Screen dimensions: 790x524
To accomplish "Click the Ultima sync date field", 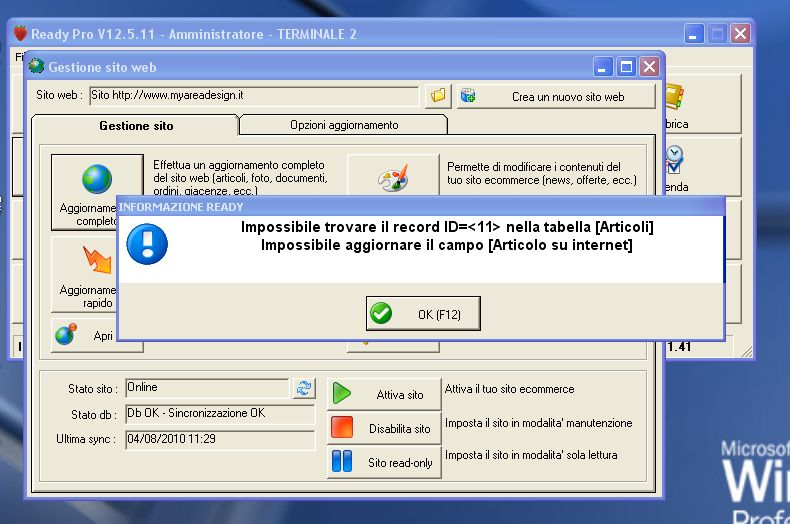I will tap(220, 439).
